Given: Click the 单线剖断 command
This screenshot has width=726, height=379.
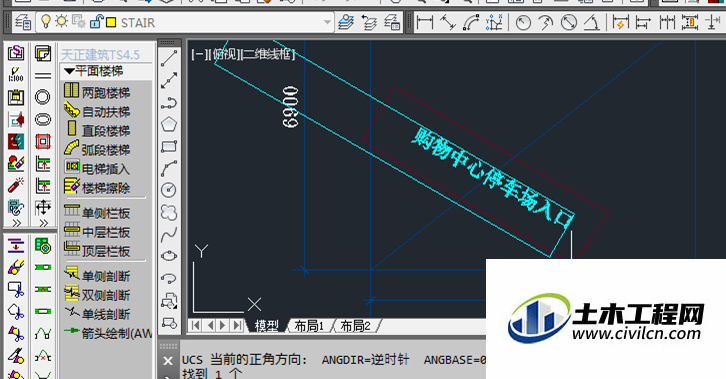Looking at the screenshot, I should coord(97,313).
